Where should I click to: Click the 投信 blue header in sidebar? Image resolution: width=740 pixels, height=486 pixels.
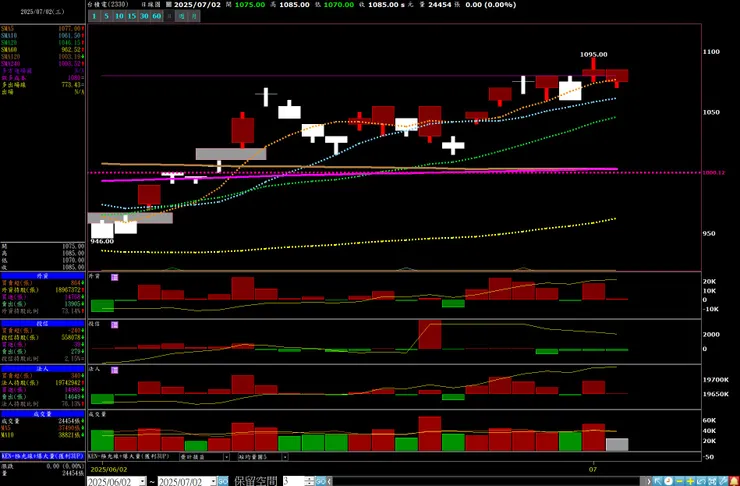[x=42, y=323]
